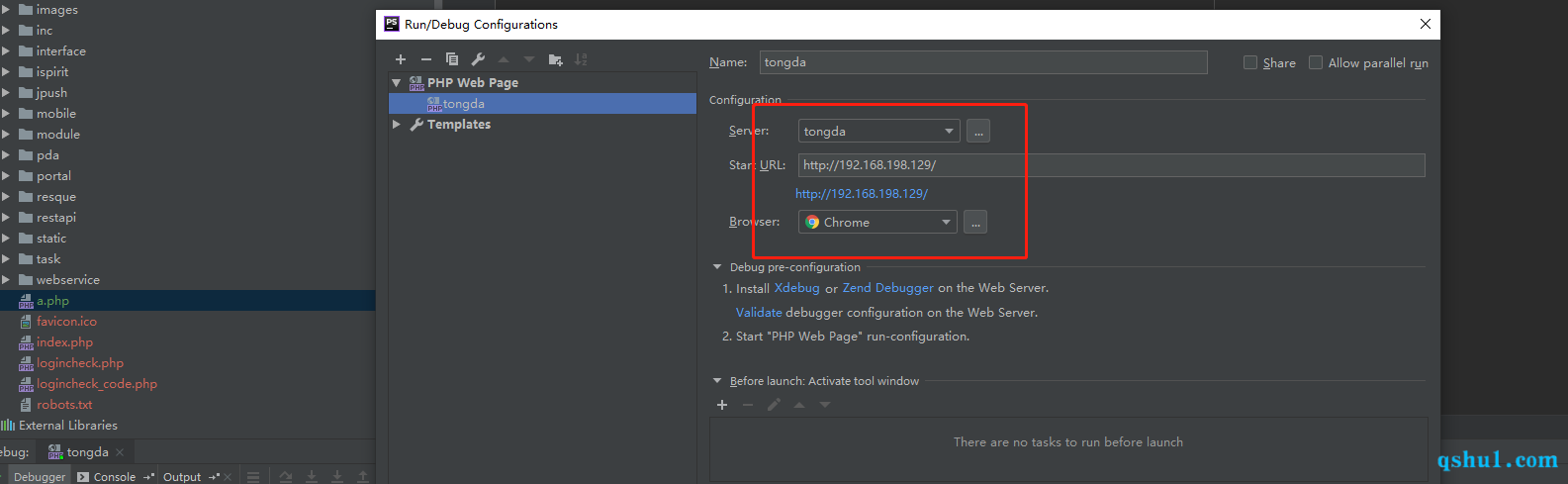1568x484 pixels.
Task: Add a new run configuration with plus icon
Action: pos(401,59)
